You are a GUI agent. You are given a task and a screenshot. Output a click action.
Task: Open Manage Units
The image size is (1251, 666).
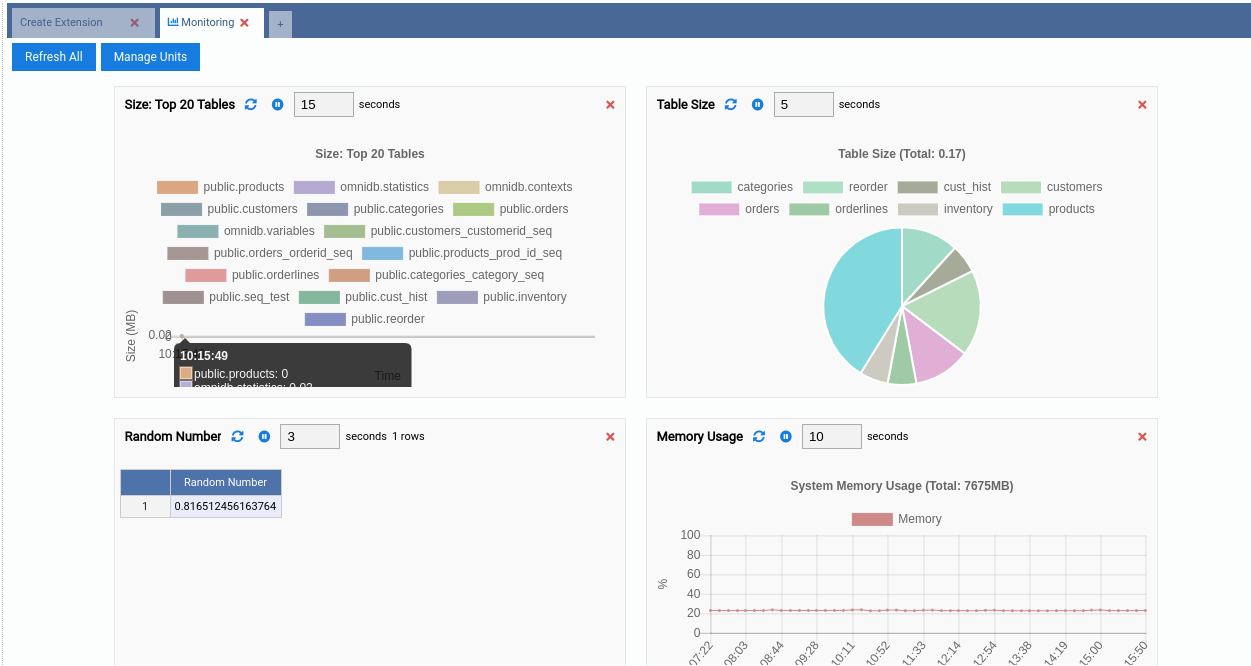150,57
